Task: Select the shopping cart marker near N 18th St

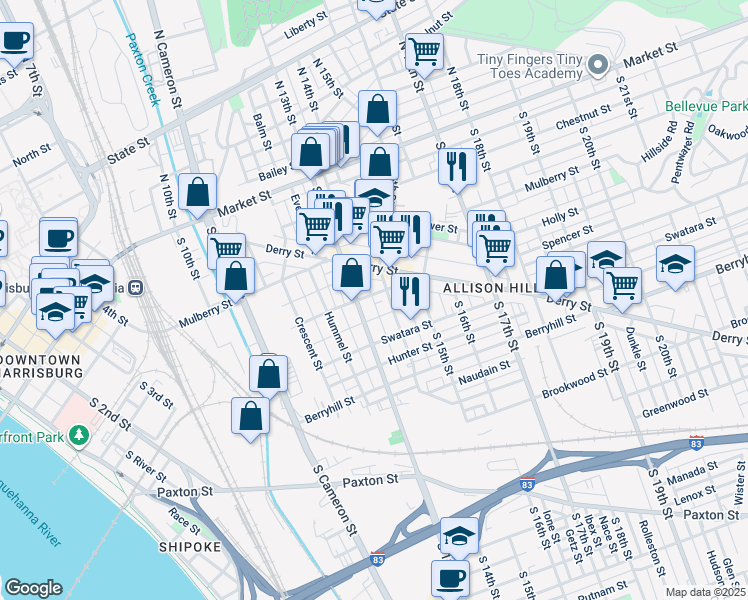Action: point(424,53)
